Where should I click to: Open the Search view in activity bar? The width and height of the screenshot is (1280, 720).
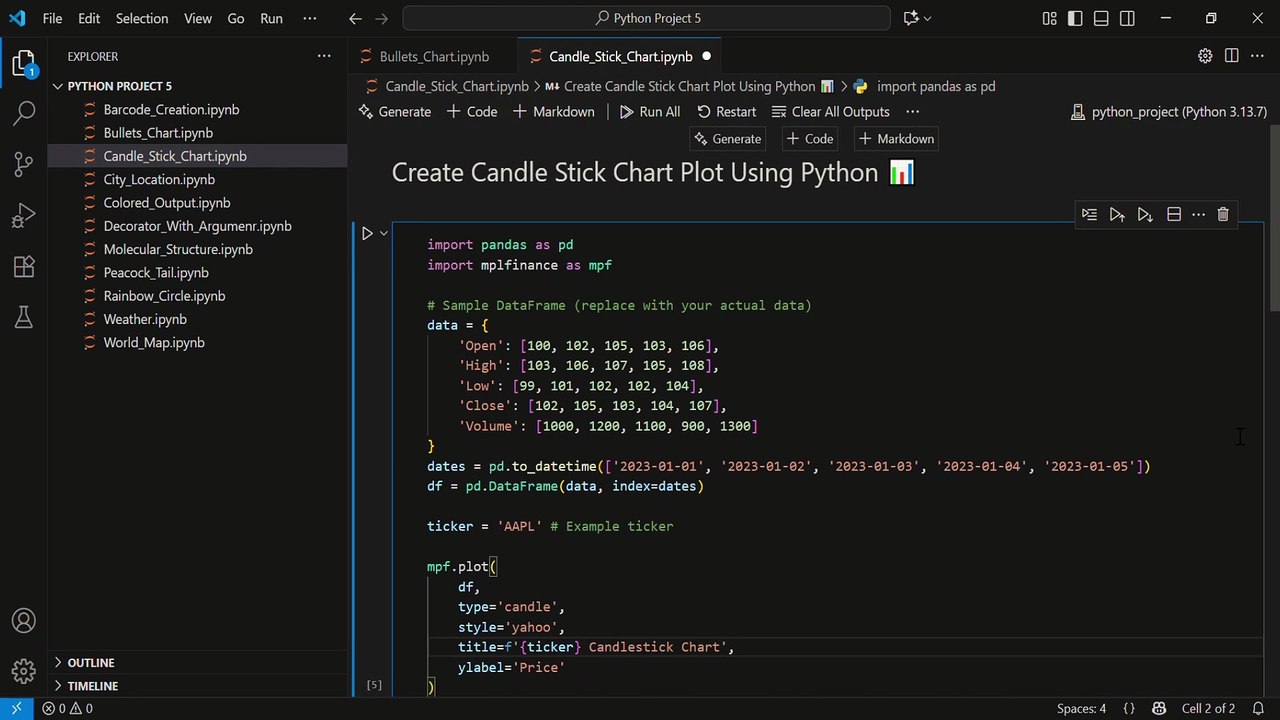[24, 113]
